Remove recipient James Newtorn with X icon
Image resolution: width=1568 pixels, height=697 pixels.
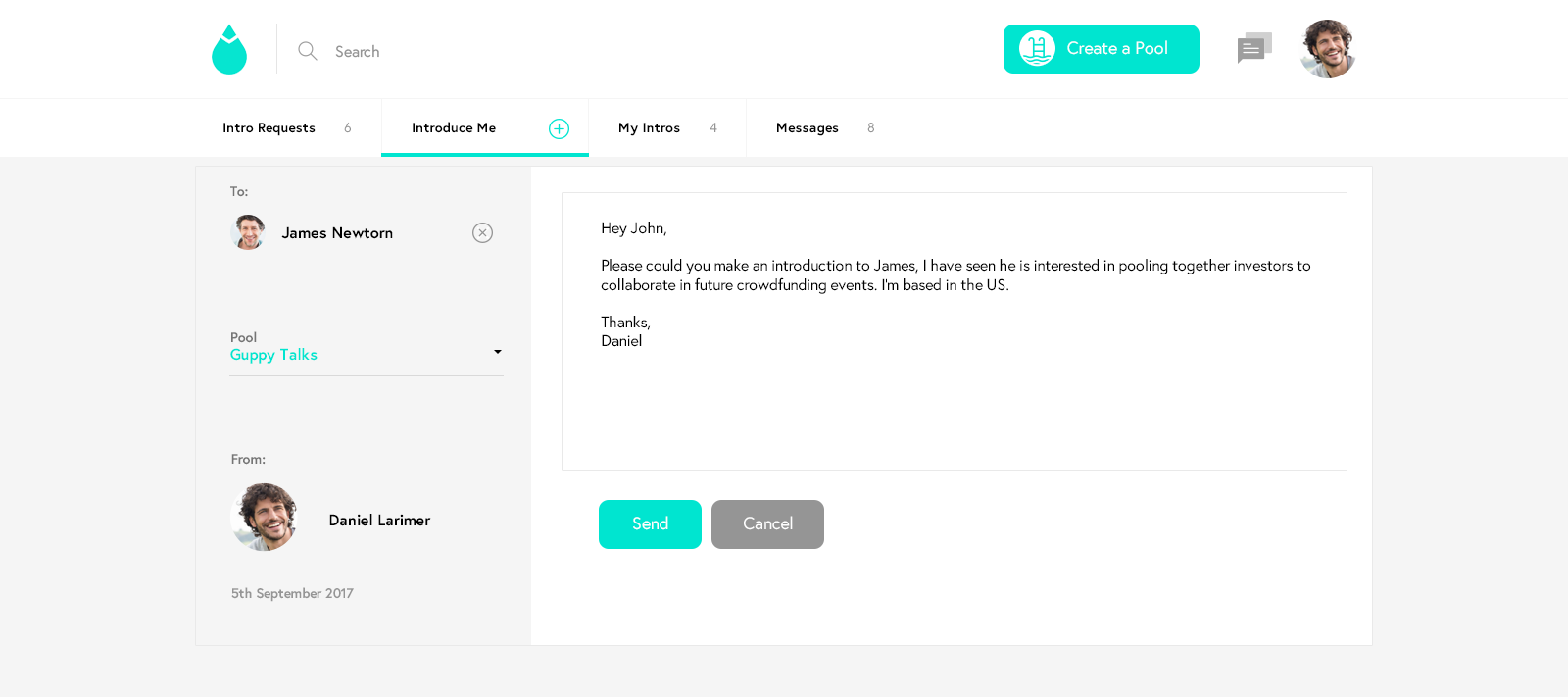click(482, 232)
